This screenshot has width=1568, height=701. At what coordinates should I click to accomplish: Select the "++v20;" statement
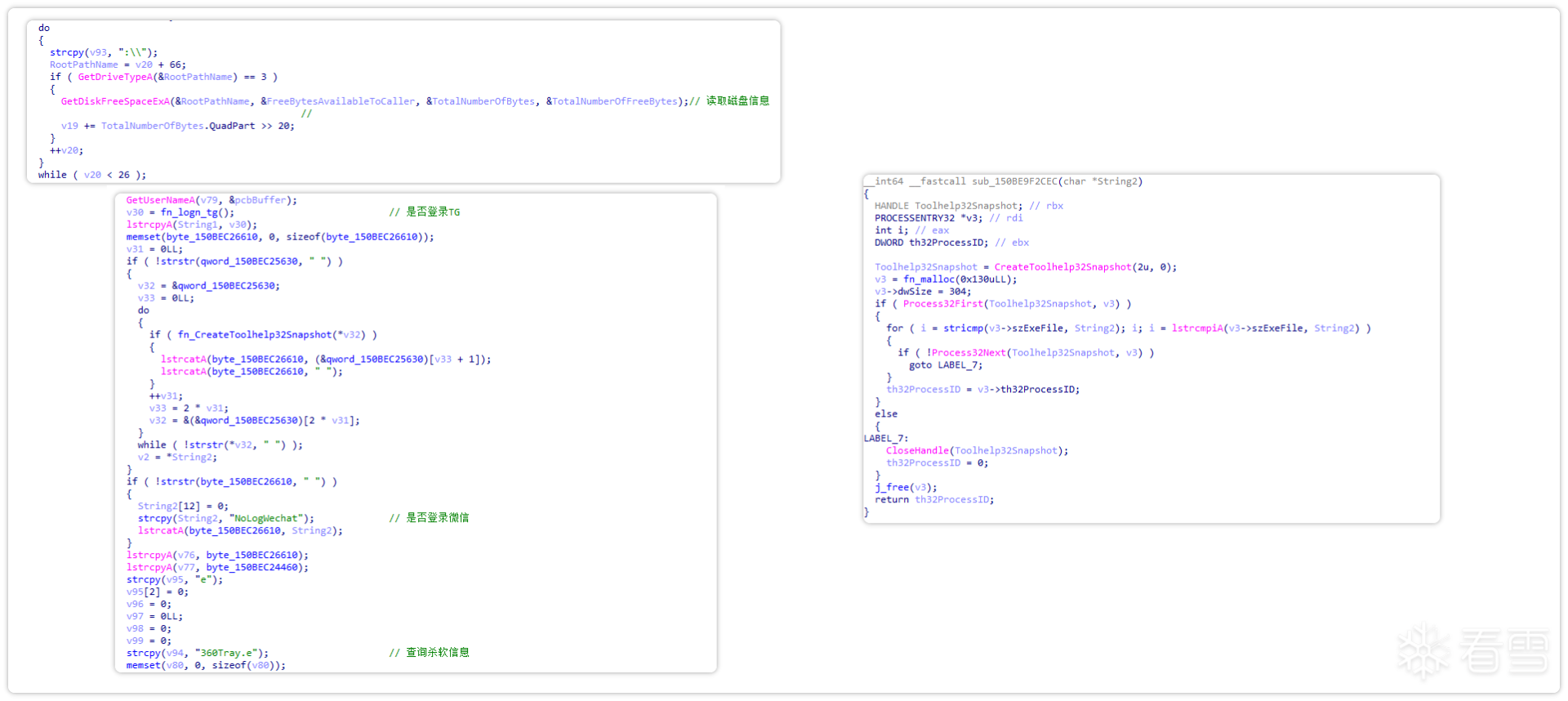pos(66,150)
